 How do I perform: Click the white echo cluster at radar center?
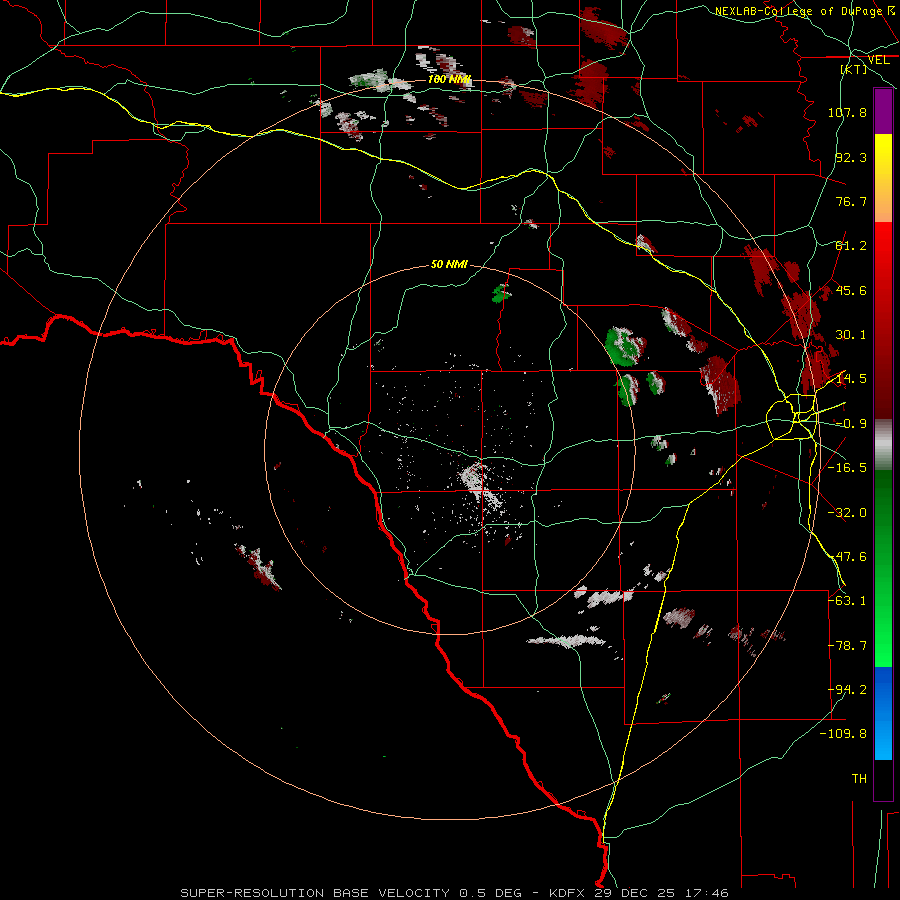(x=481, y=485)
